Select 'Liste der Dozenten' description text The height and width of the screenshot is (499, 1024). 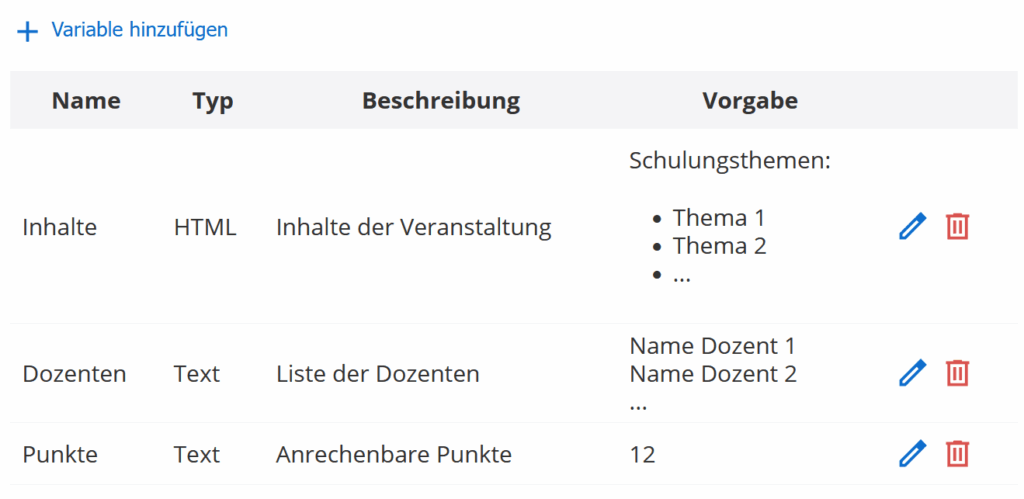coord(377,374)
